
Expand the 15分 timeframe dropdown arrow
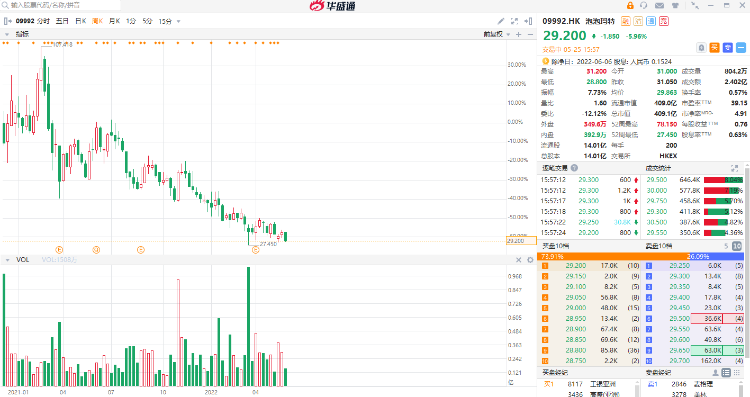178,22
